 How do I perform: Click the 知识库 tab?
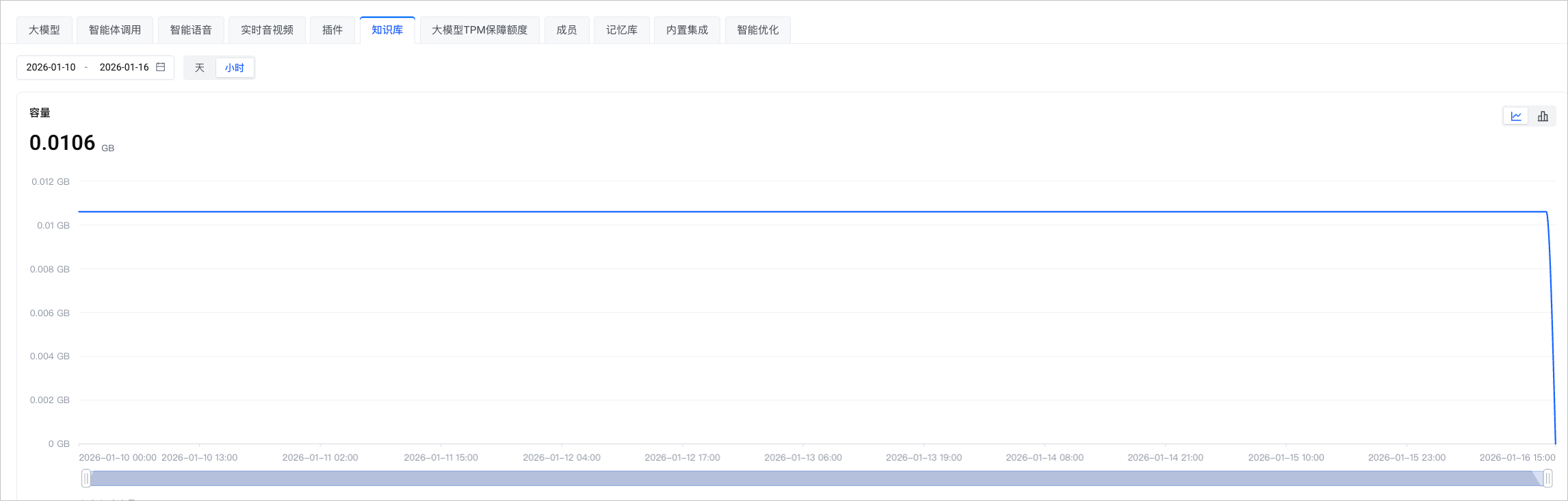click(x=387, y=30)
